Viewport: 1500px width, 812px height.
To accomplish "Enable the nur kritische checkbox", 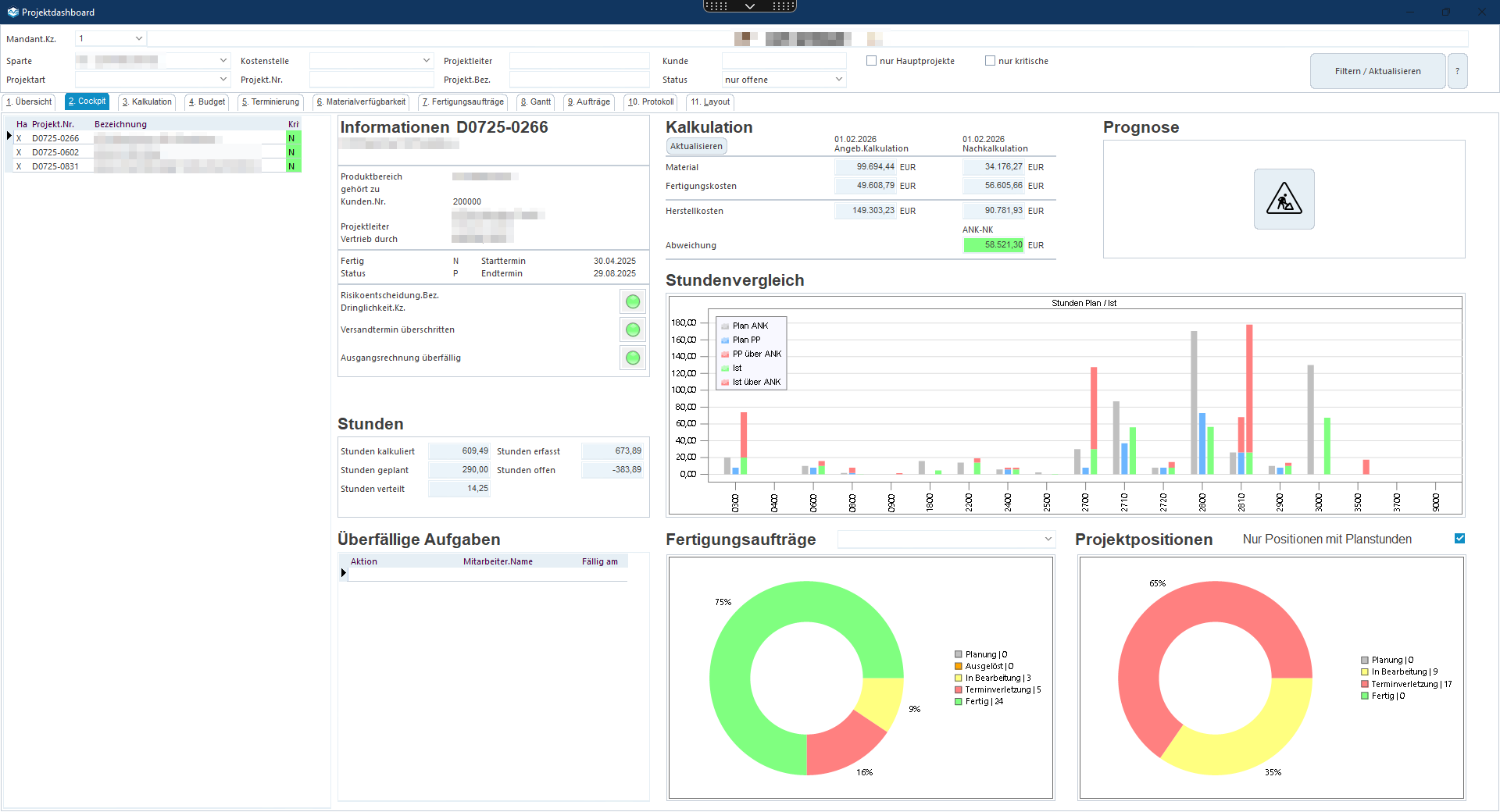I will click(x=990, y=61).
